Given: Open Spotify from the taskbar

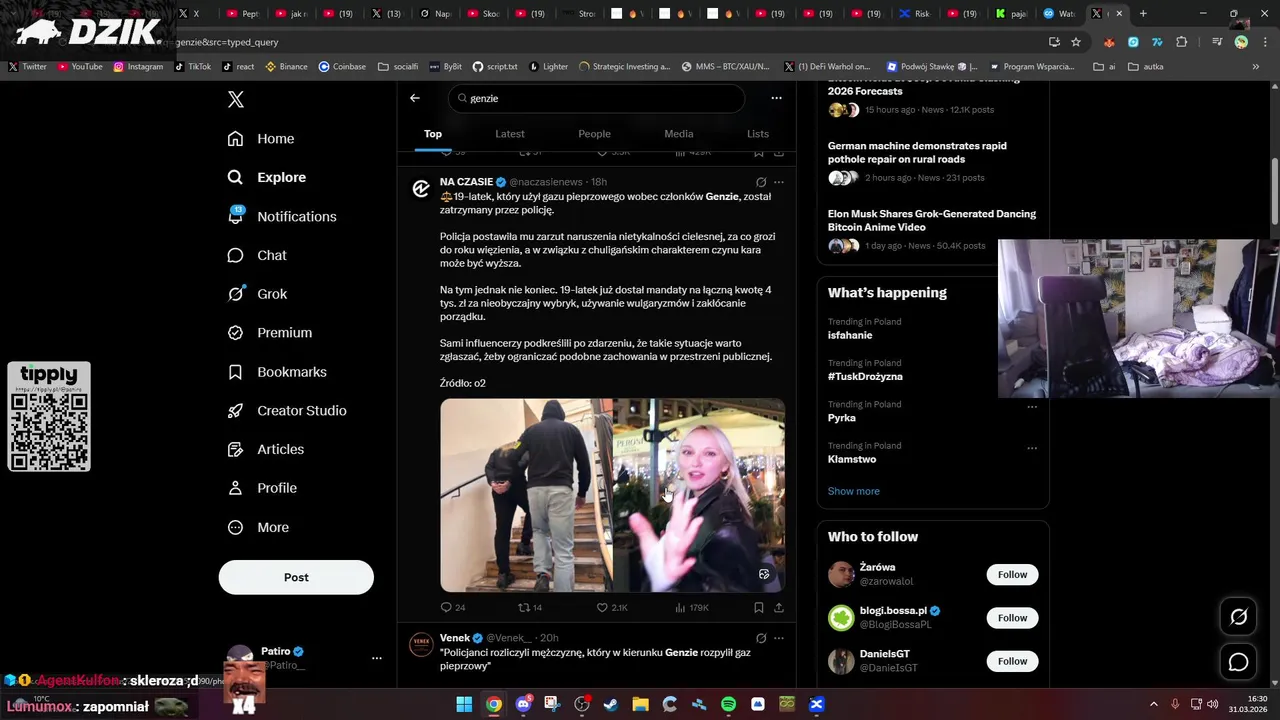Looking at the screenshot, I should [x=729, y=704].
